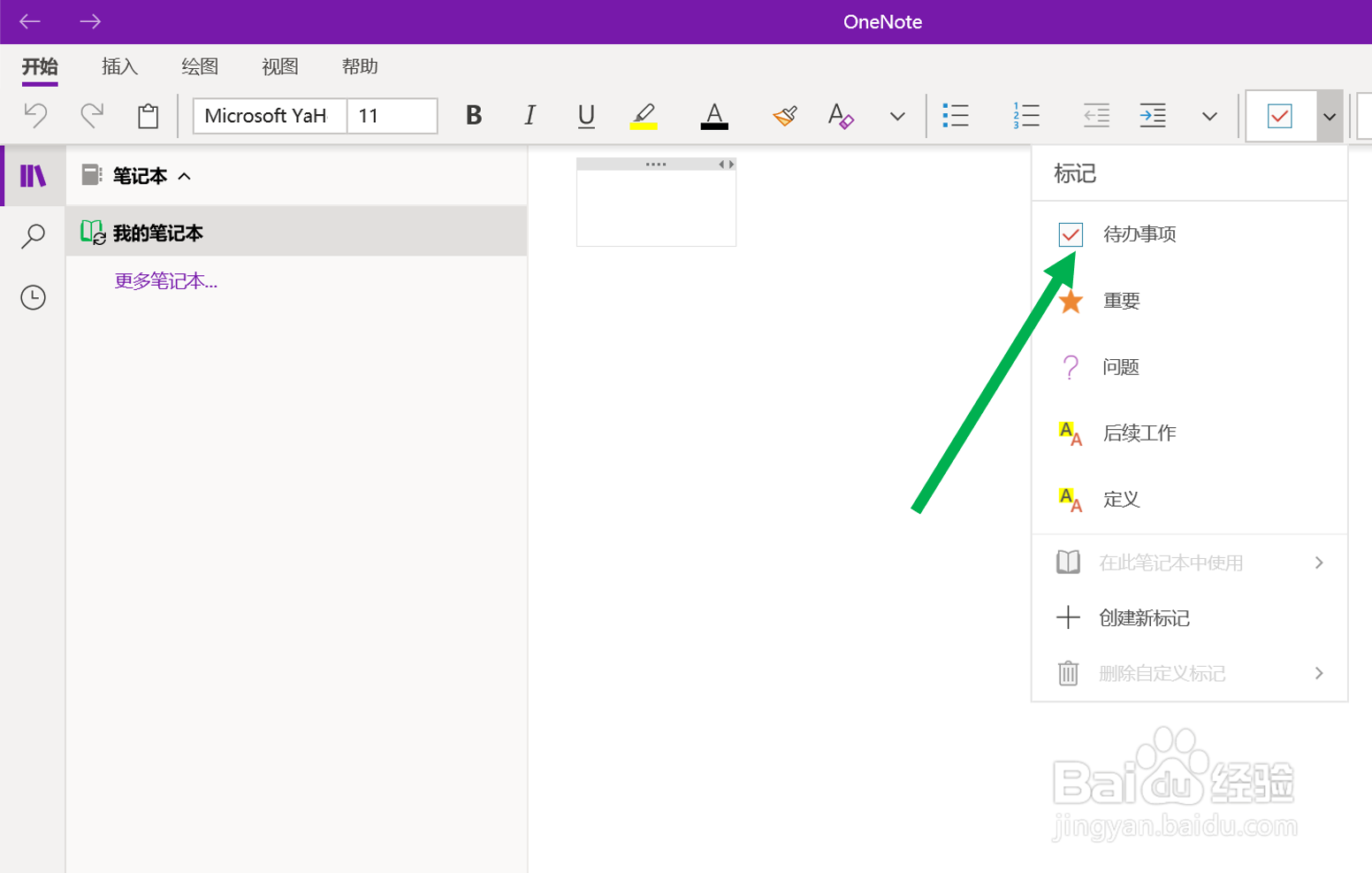
Task: Apply the 定义 tag
Action: [x=1190, y=500]
